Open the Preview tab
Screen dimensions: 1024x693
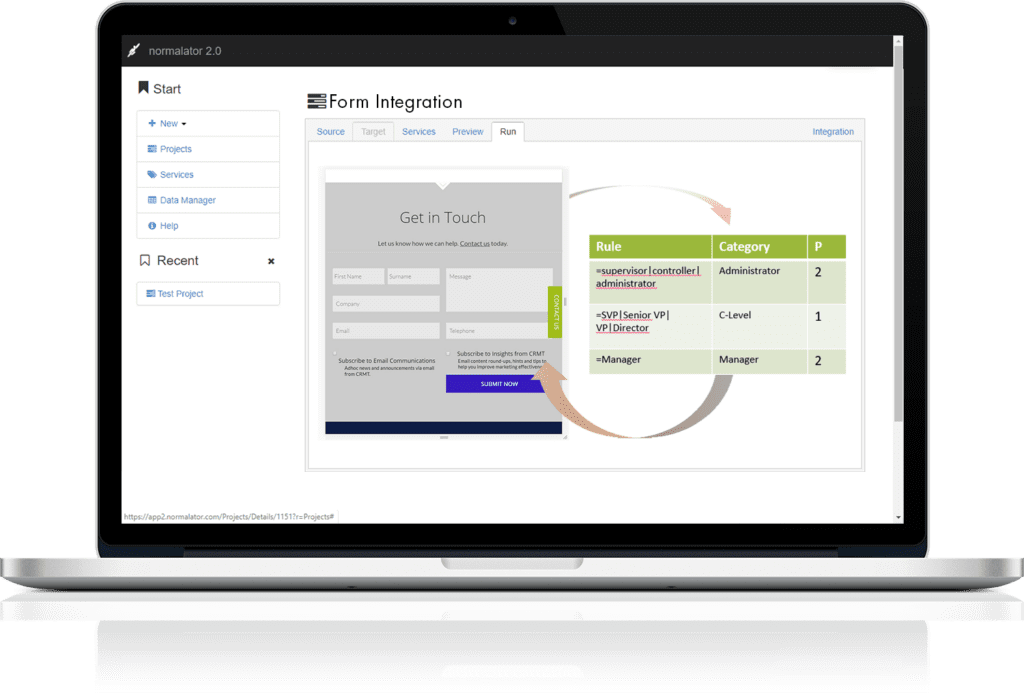tap(467, 131)
